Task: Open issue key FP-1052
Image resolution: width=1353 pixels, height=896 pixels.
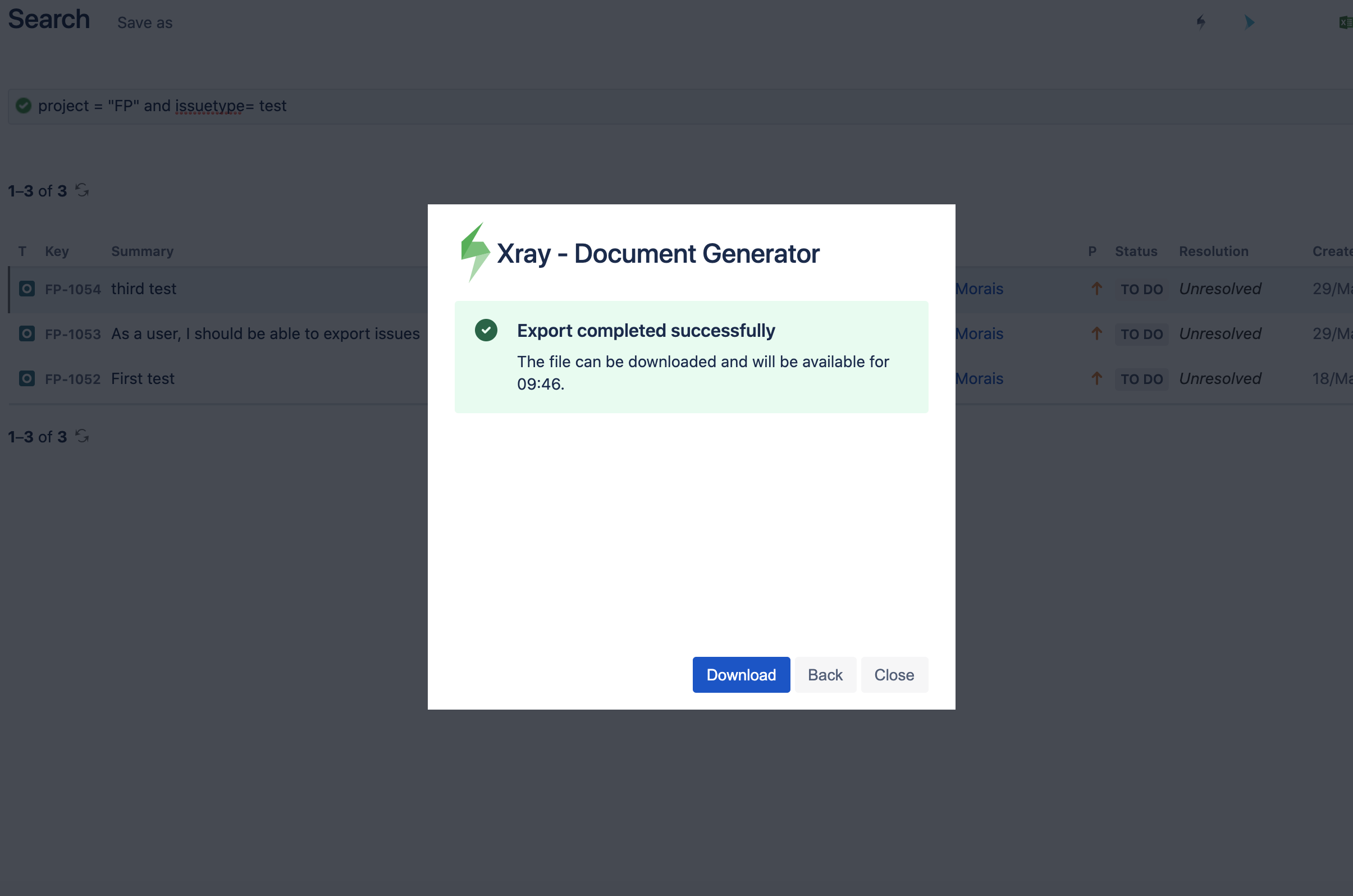Action: 72,379
